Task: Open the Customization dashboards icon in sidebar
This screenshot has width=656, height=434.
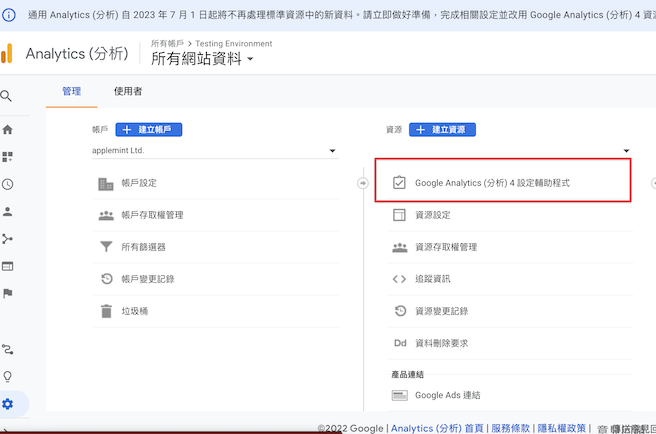Action: click(x=8, y=157)
